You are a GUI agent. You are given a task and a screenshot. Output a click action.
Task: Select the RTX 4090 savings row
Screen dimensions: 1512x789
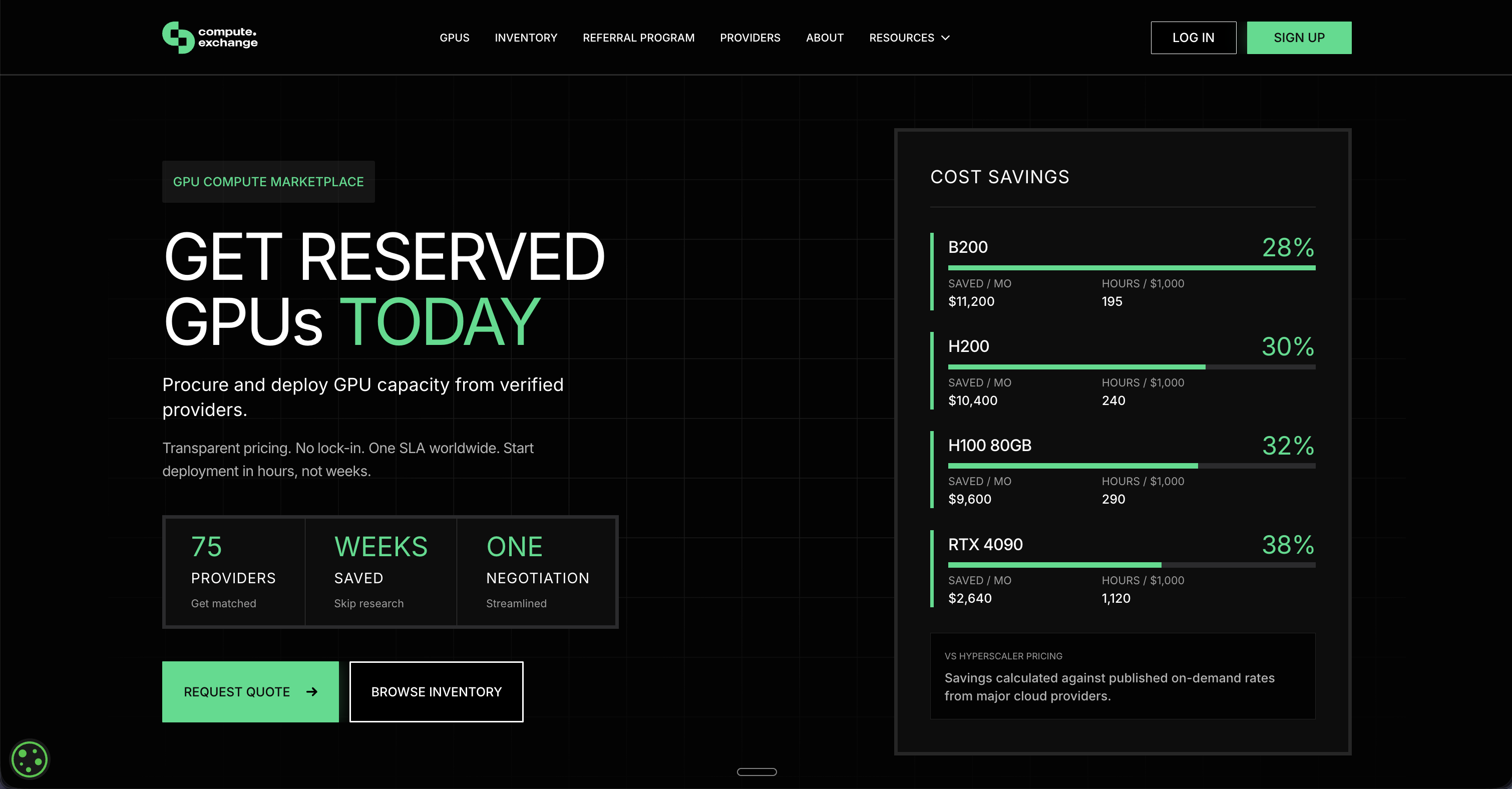point(985,544)
